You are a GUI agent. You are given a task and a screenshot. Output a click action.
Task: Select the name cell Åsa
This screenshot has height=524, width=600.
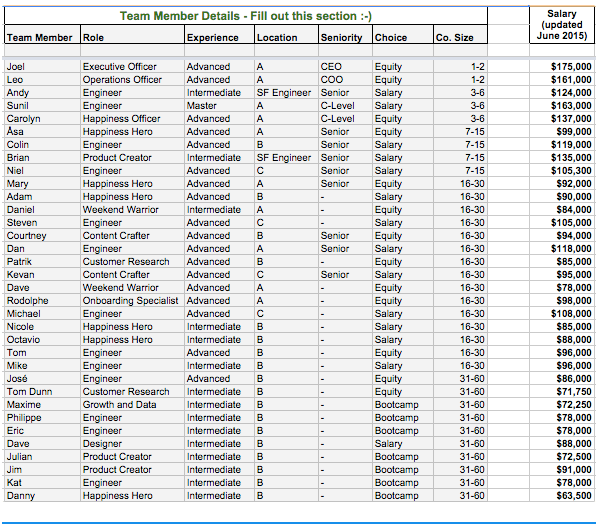tap(42, 132)
